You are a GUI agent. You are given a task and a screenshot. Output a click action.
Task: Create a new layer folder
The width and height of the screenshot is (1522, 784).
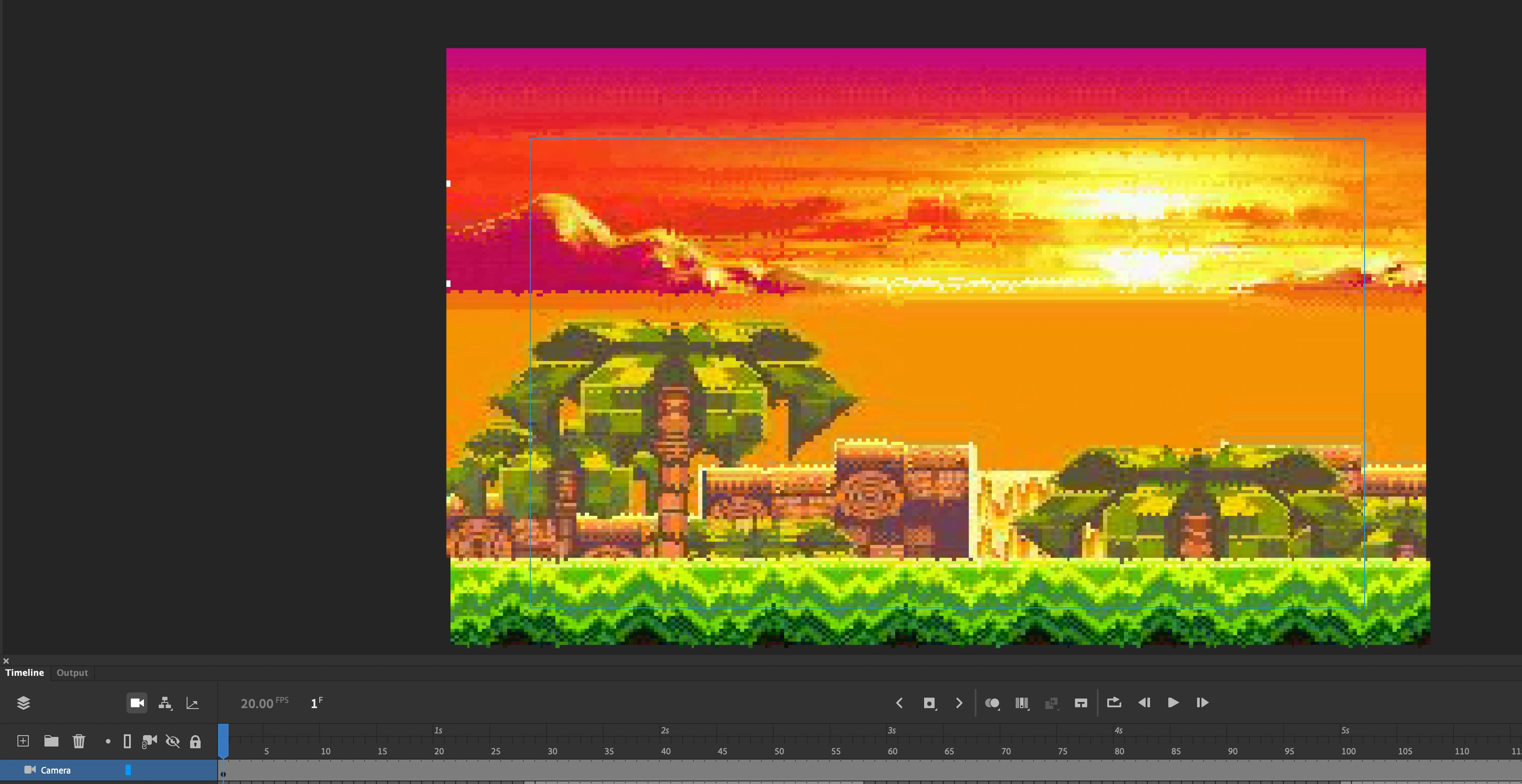click(x=51, y=741)
